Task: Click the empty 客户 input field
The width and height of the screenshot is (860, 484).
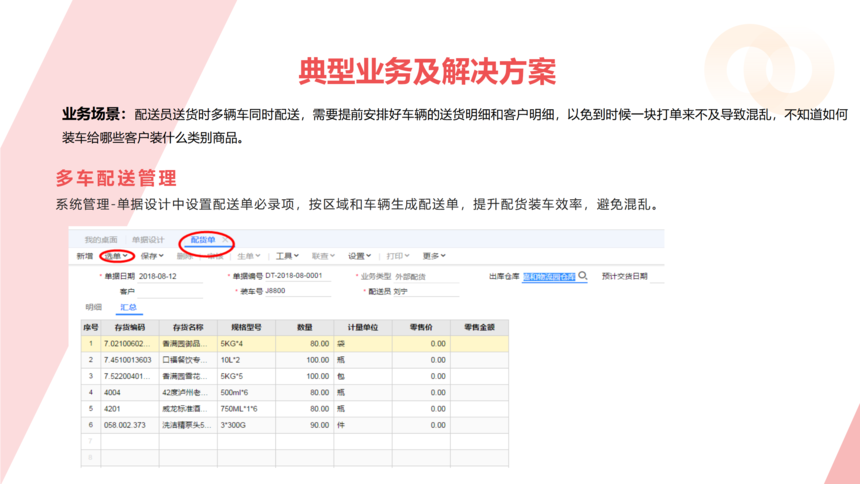Action: [x=170, y=291]
